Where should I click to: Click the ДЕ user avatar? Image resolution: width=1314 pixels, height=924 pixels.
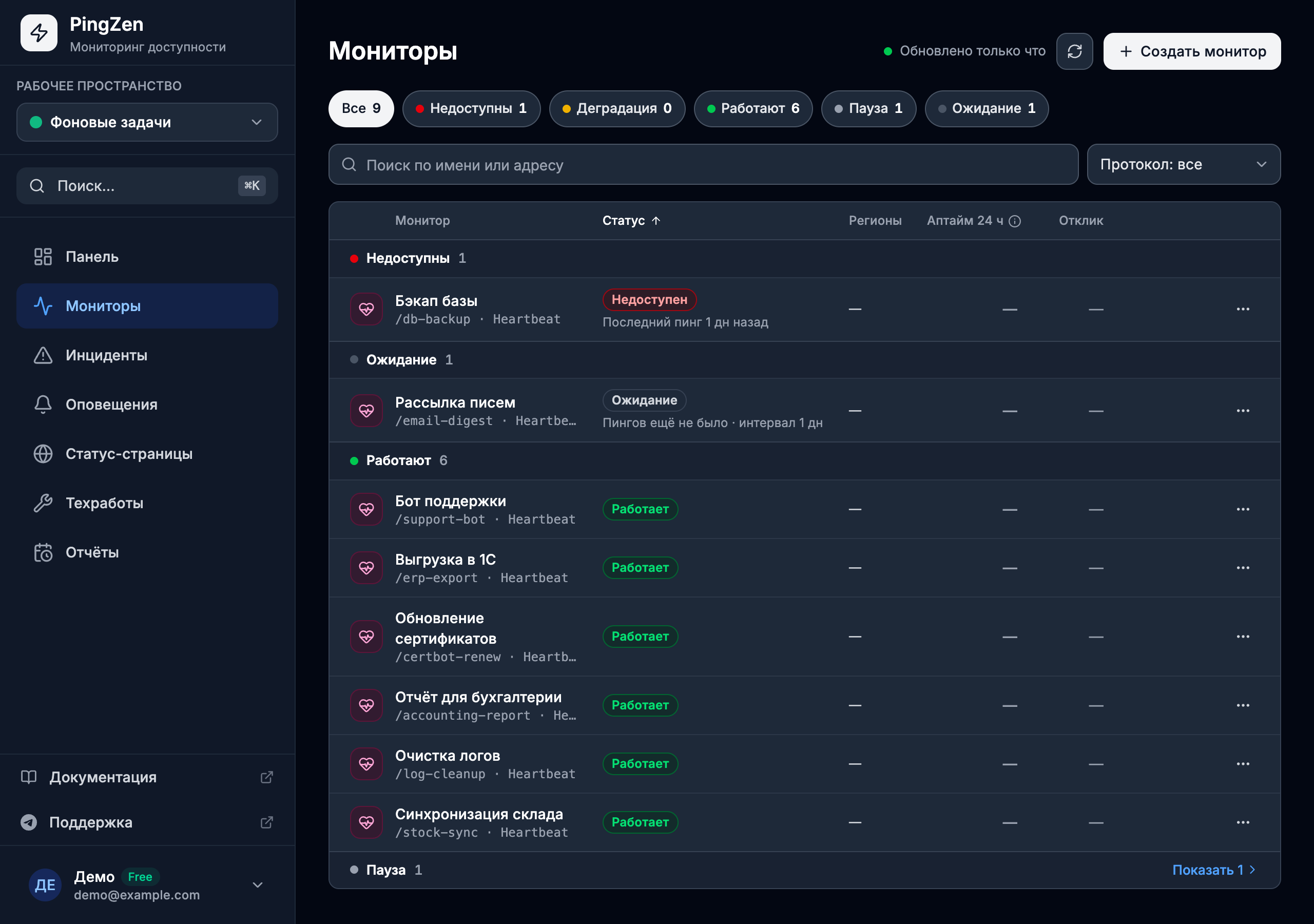point(45,884)
